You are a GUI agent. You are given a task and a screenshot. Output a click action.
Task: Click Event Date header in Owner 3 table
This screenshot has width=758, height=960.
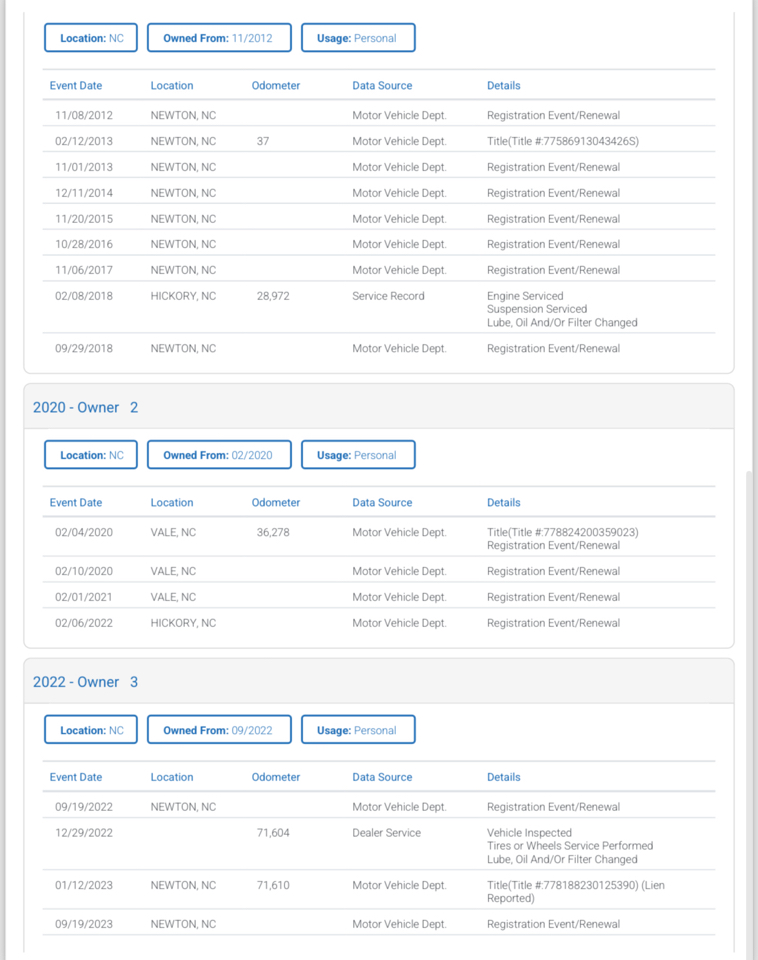(76, 777)
